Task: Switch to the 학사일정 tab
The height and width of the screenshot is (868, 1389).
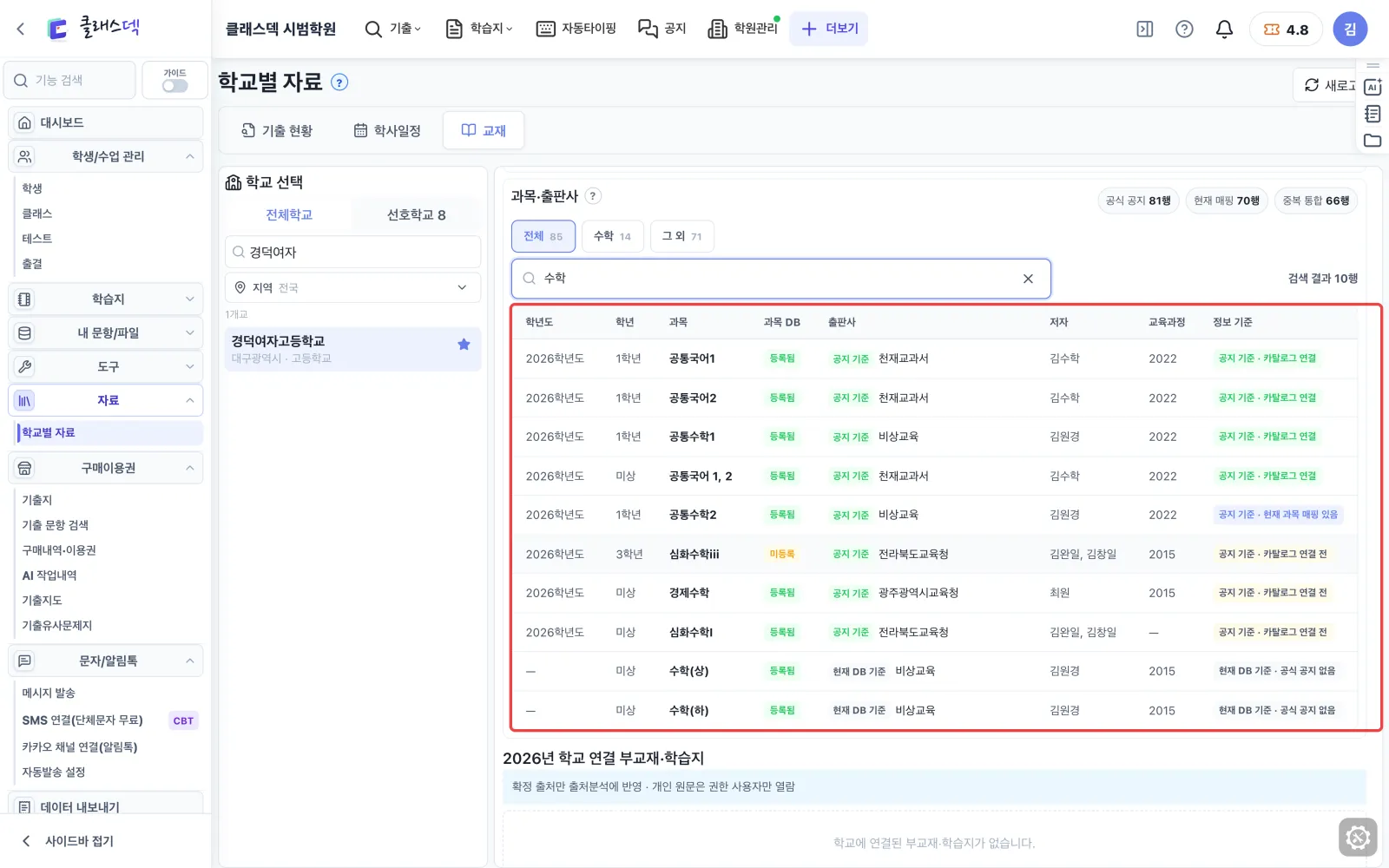Action: pyautogui.click(x=387, y=130)
